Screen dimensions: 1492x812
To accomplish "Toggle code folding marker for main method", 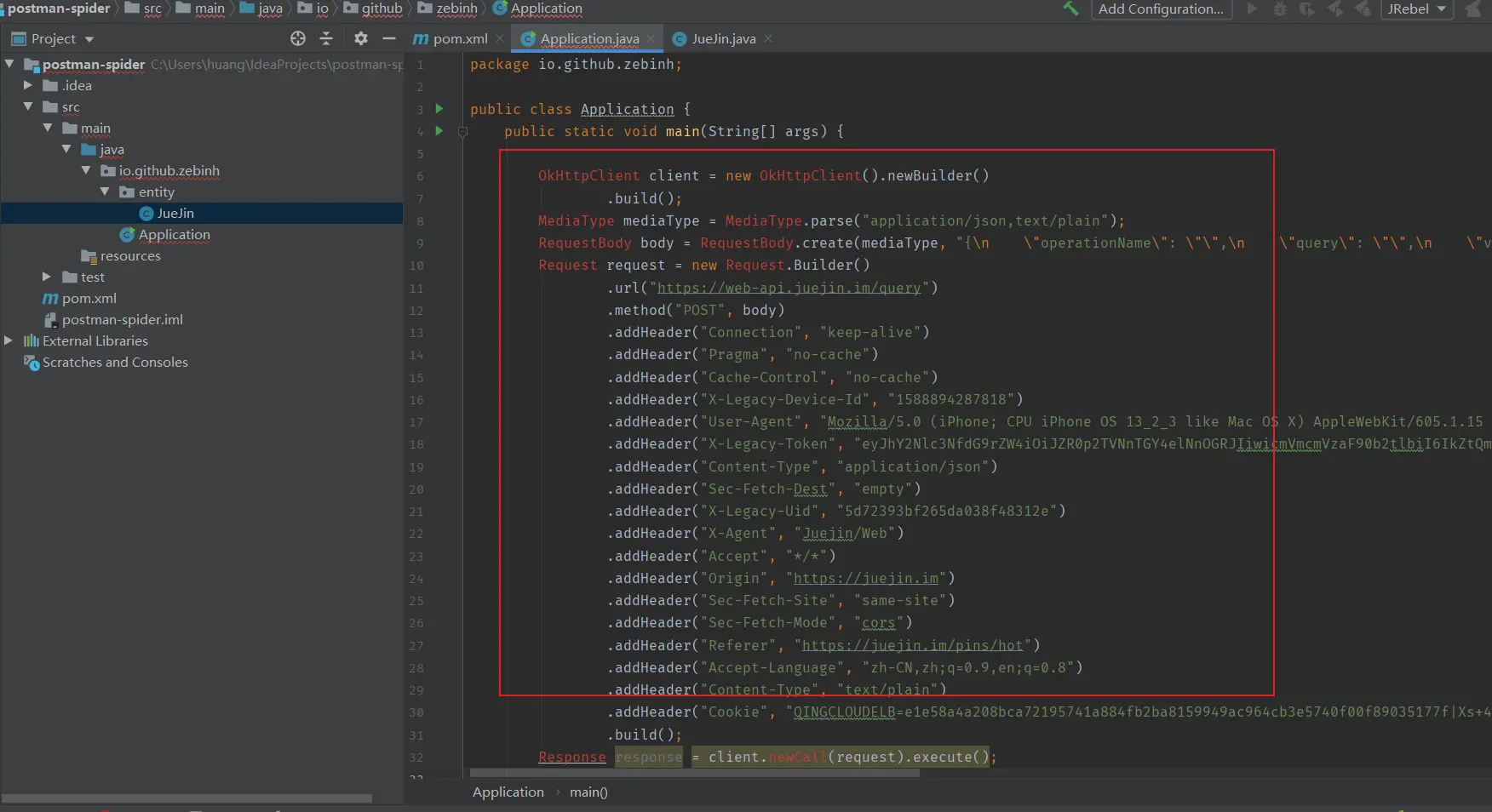I will (462, 132).
